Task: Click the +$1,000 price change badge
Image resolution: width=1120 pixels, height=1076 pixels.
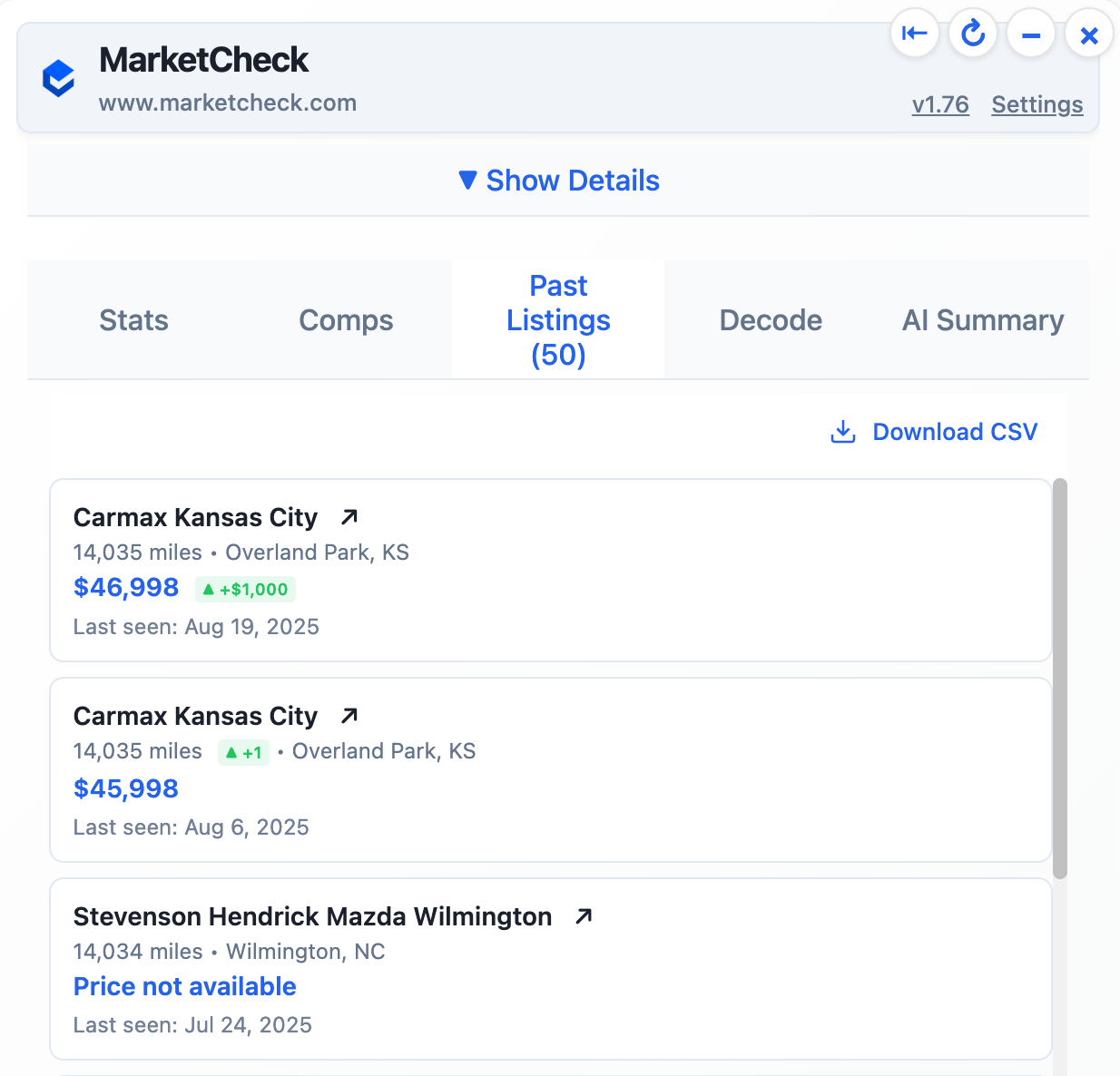Action: coord(245,590)
